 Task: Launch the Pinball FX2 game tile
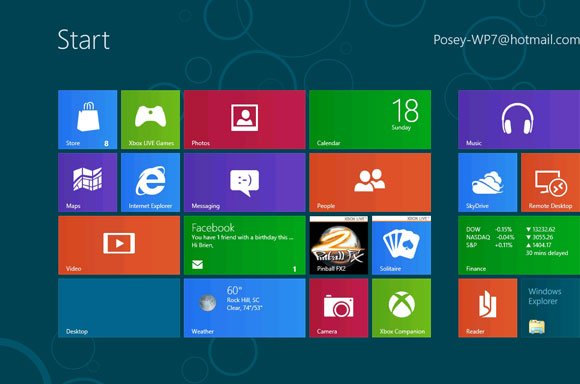pos(339,245)
